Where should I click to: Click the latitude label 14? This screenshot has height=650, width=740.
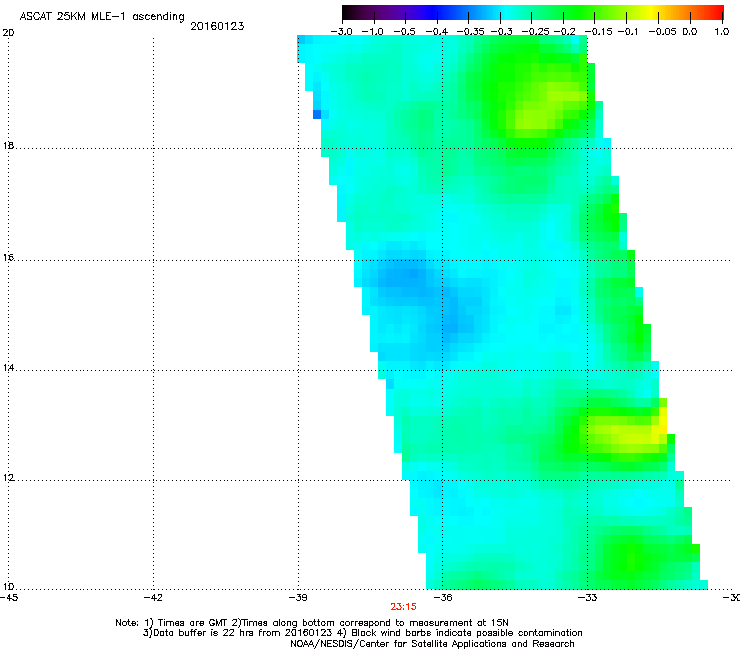pos(8,368)
